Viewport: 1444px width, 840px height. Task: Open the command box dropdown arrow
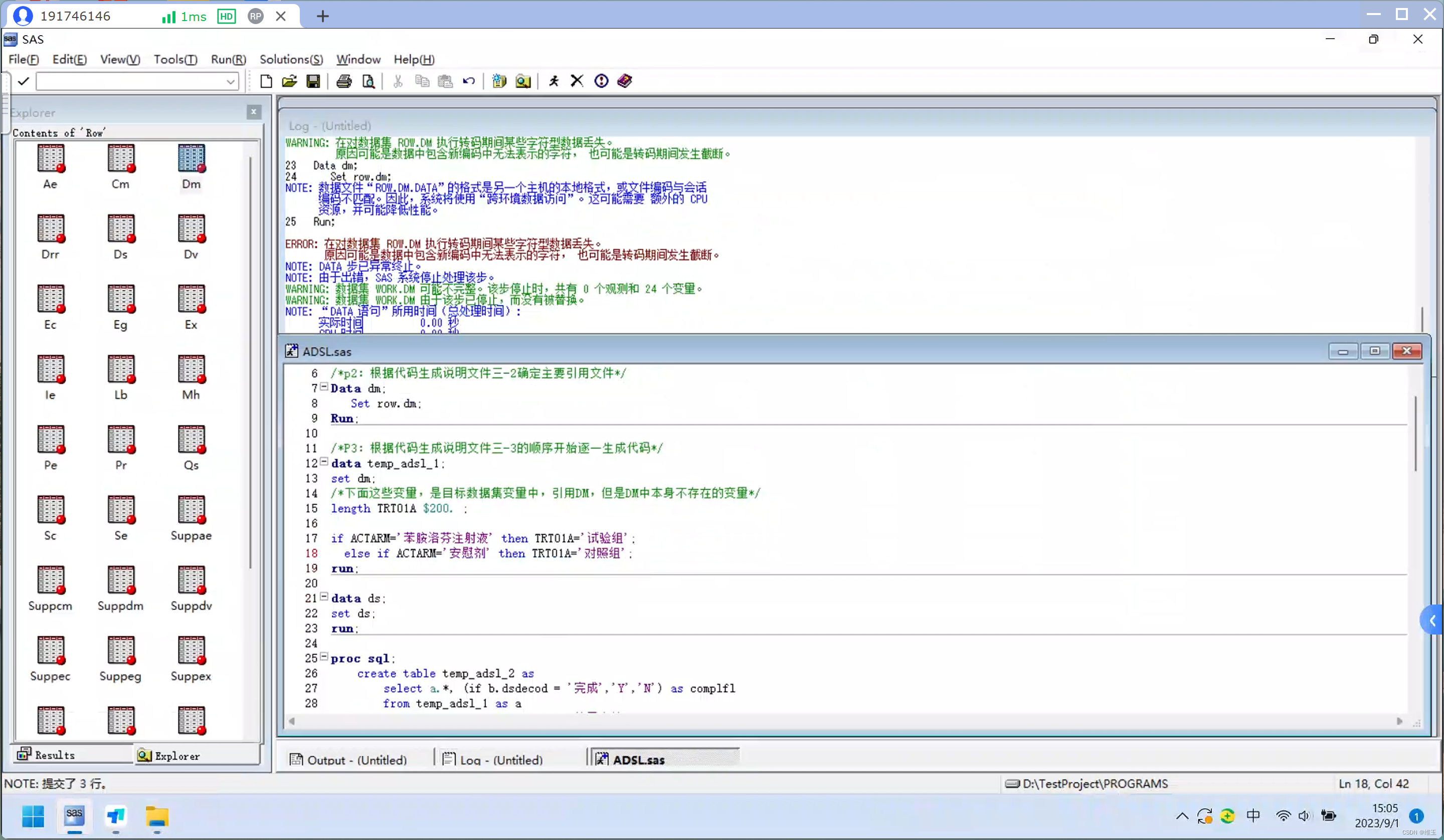coord(230,82)
